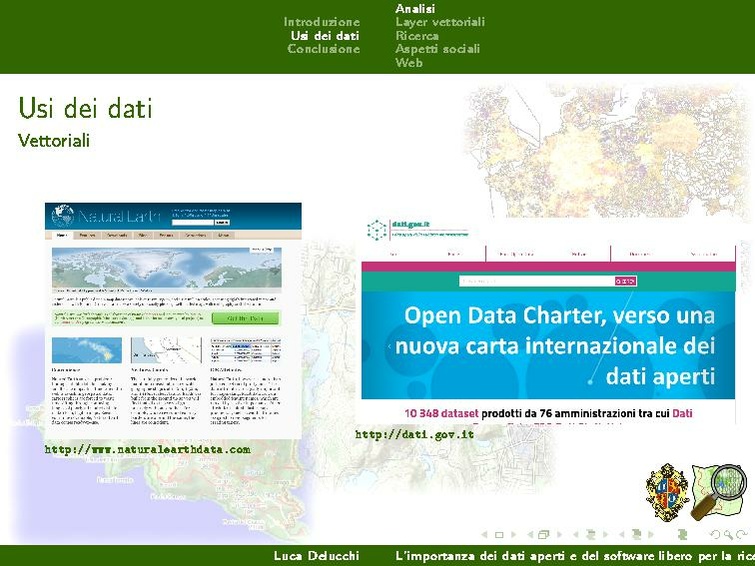Click the go forward curved arrow
The image size is (755, 566).
[x=742, y=535]
